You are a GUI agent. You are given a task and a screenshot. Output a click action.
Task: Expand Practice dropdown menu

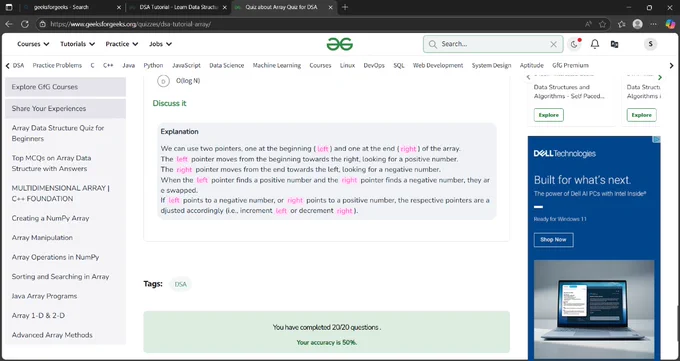(122, 44)
